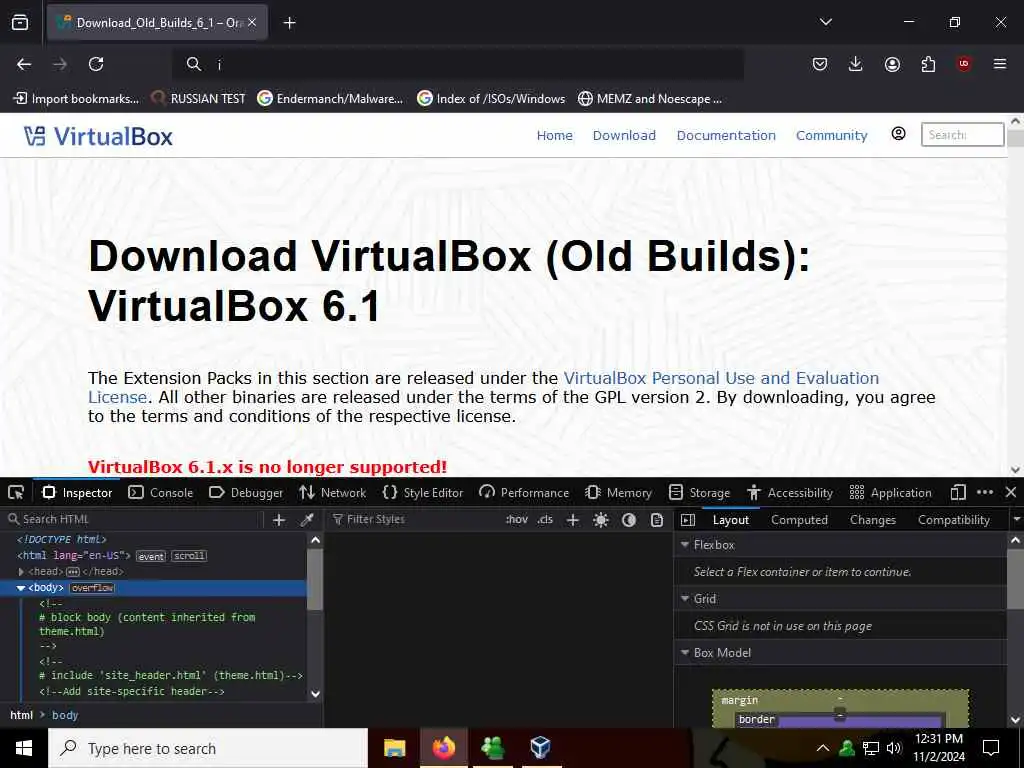Create a new node with plus icon
Viewport: 1024px width, 768px height.
(279, 520)
